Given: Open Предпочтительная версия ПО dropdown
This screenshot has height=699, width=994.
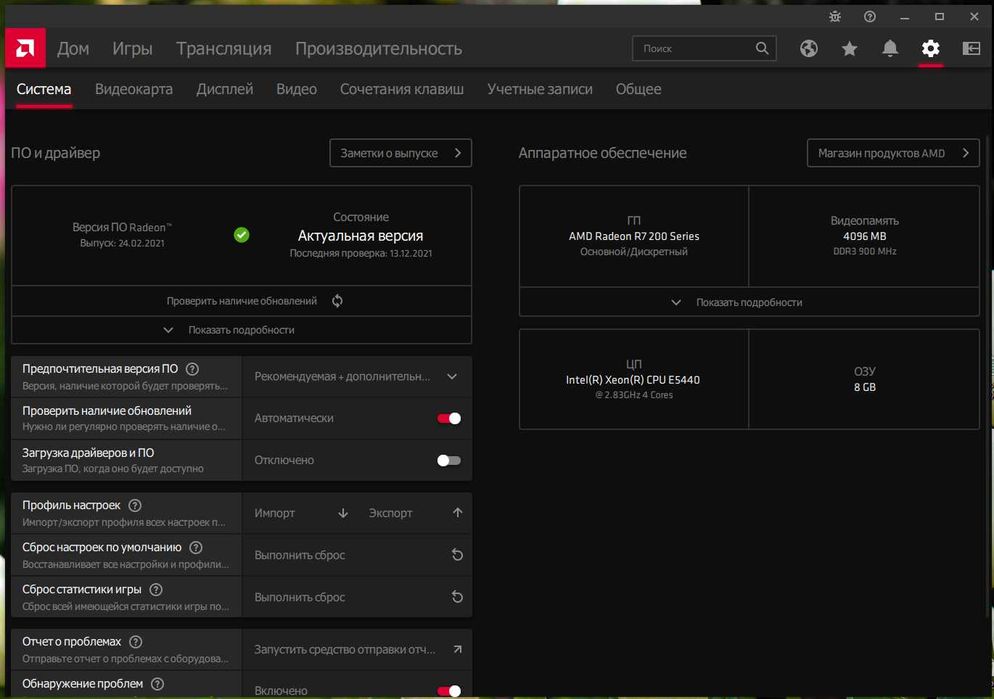Looking at the screenshot, I should (x=356, y=376).
